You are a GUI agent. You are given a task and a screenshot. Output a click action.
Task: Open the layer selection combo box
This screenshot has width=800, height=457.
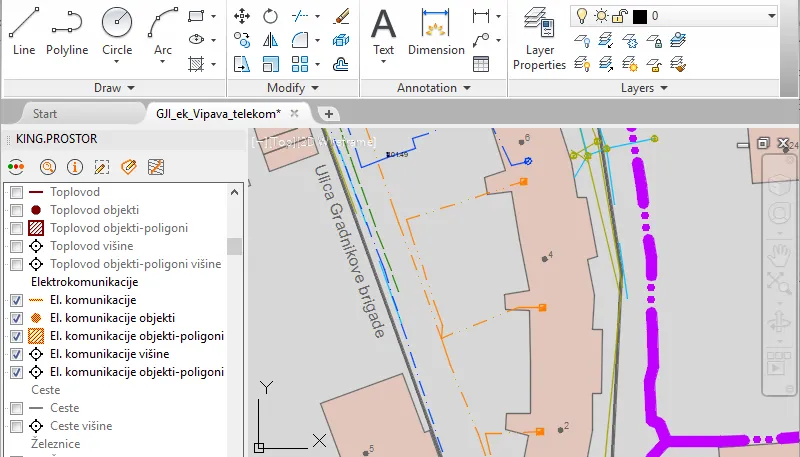pos(770,16)
